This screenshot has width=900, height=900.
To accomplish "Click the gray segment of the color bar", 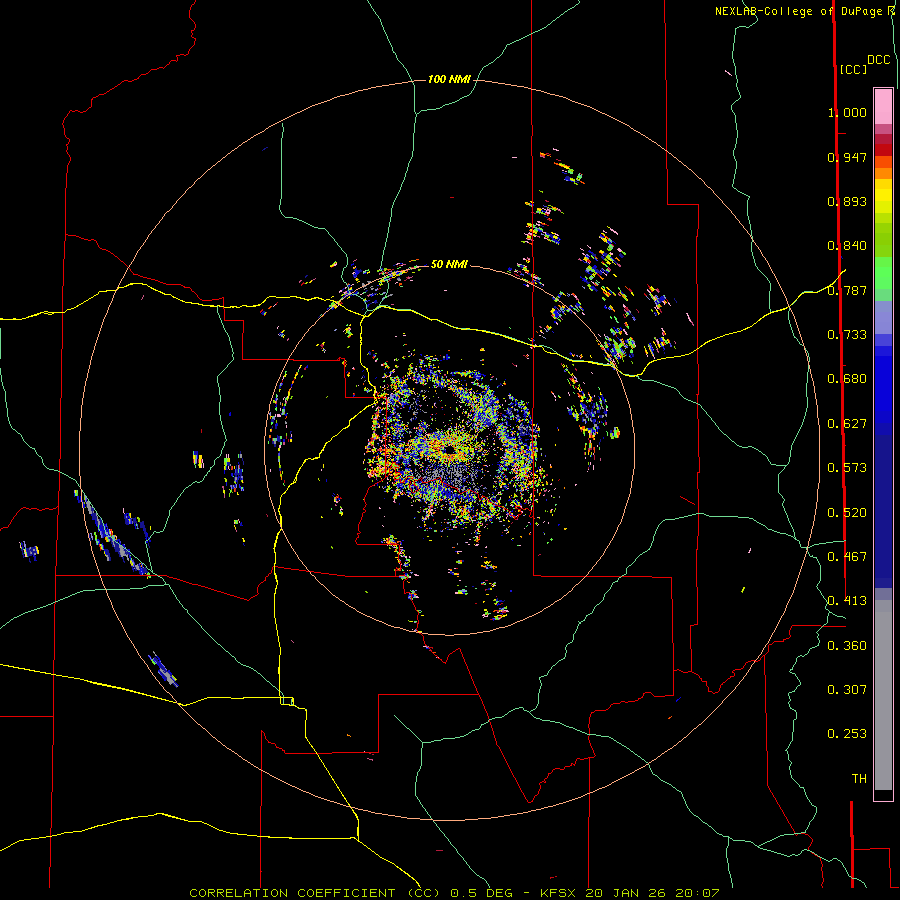I will pos(883,695).
